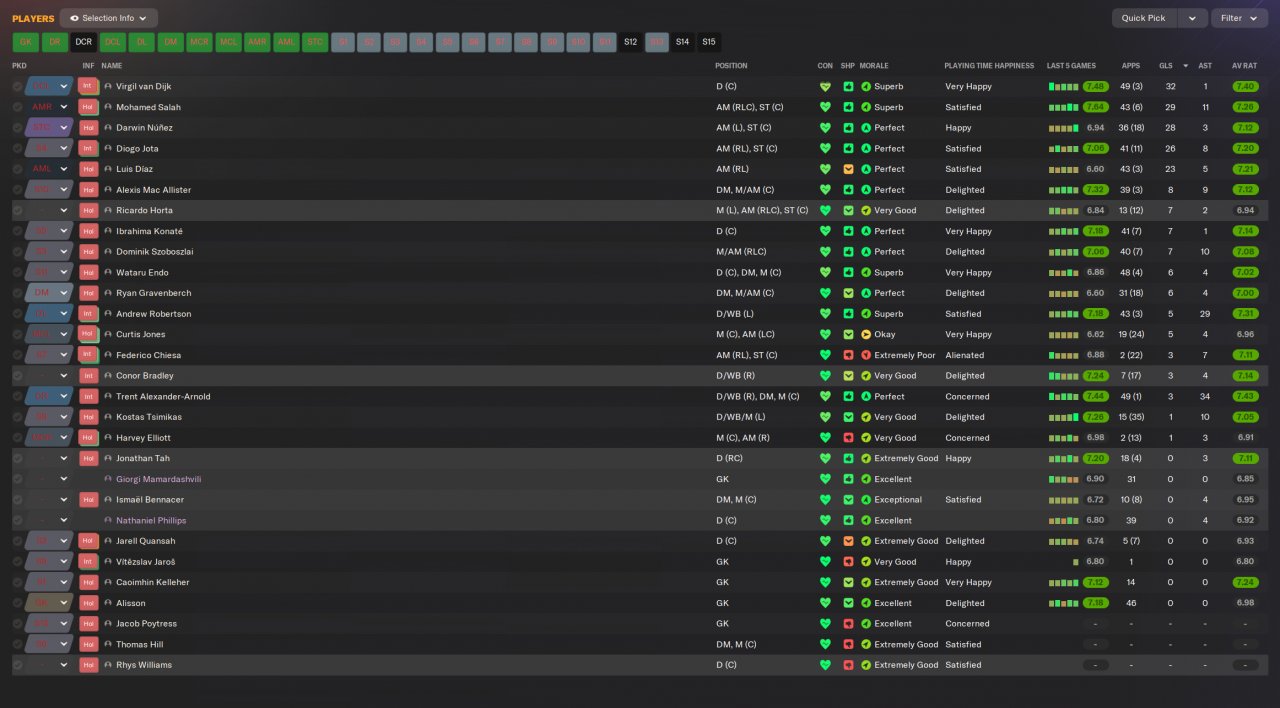1280x708 pixels.
Task: Click Jonathan Tah's Extremely Good morale icon
Action: pos(866,458)
